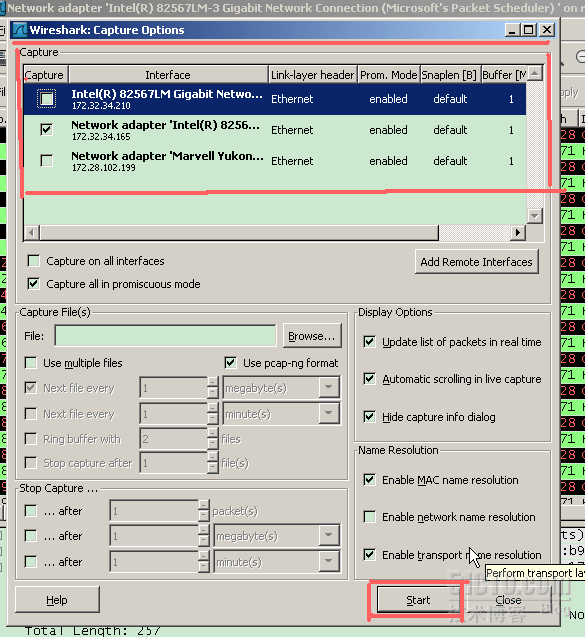
Task: Open the Help button
Action: (57, 600)
